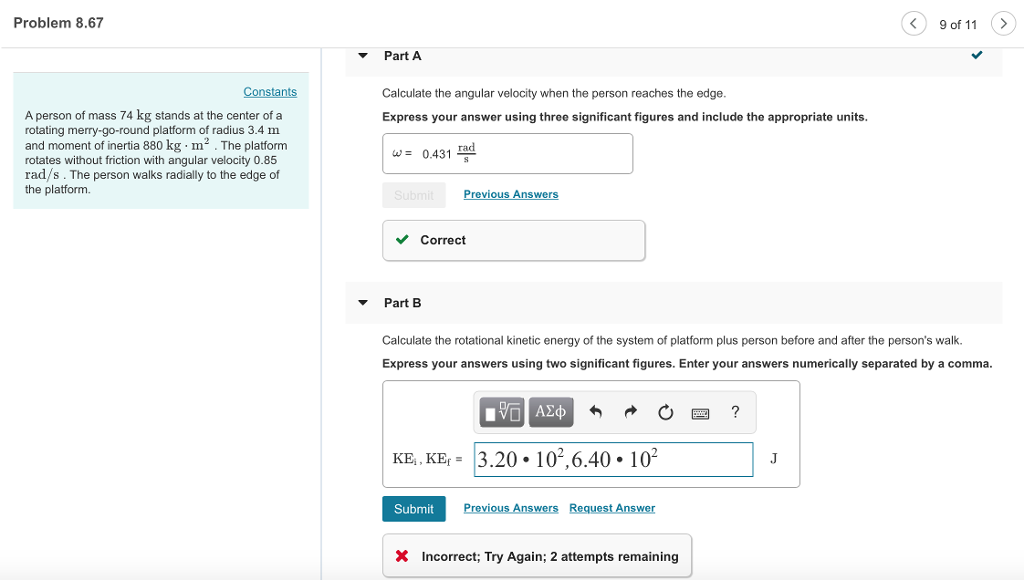Viewport: 1024px width, 580px height.
Task: View Previous Answers for Part A
Action: click(x=510, y=194)
